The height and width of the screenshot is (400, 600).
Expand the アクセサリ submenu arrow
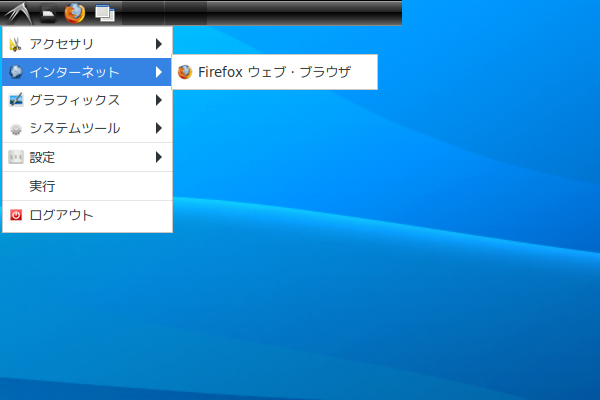159,44
